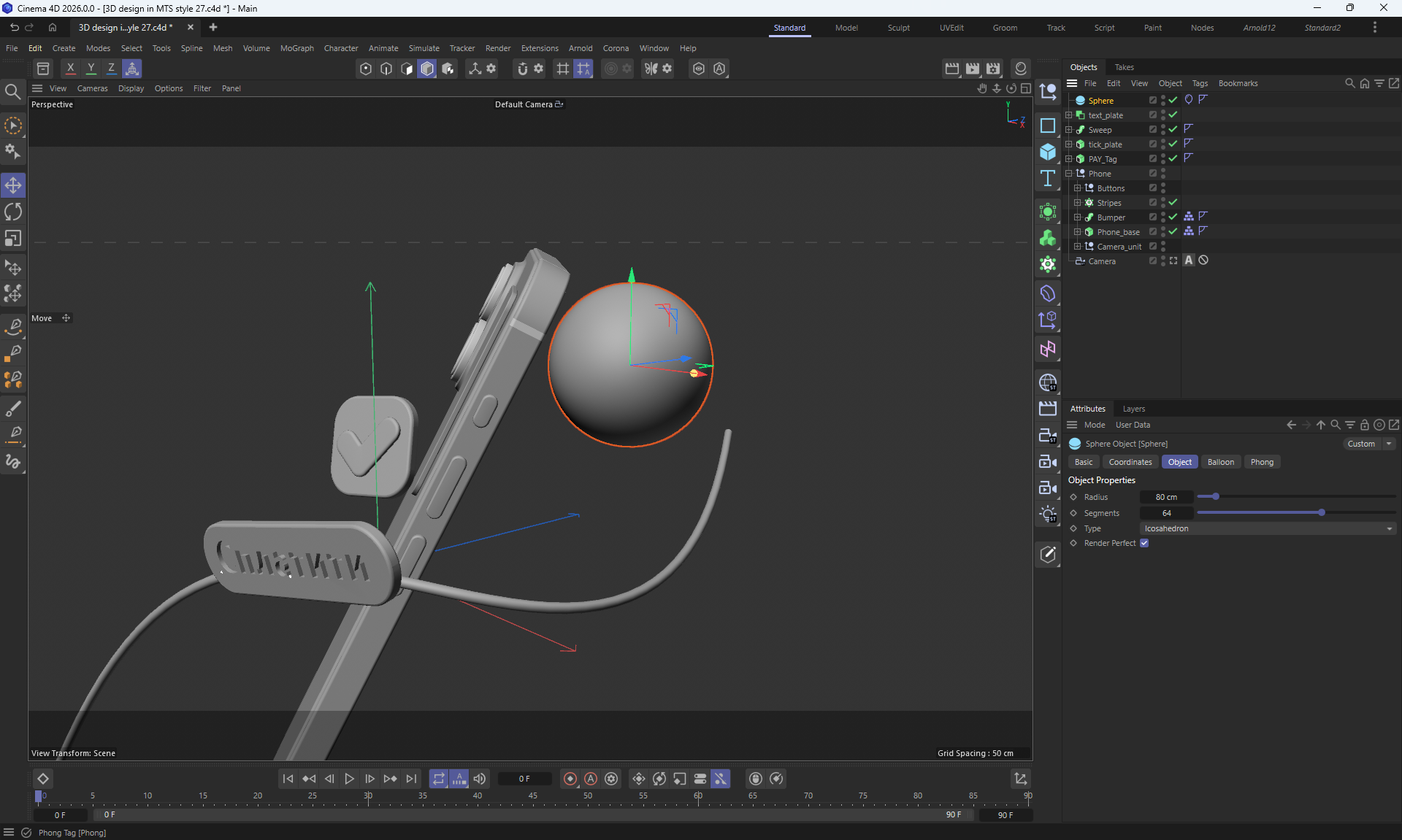Toggle the Stripes object enable checkmark
Viewport: 1402px width, 840px height.
pyautogui.click(x=1173, y=203)
